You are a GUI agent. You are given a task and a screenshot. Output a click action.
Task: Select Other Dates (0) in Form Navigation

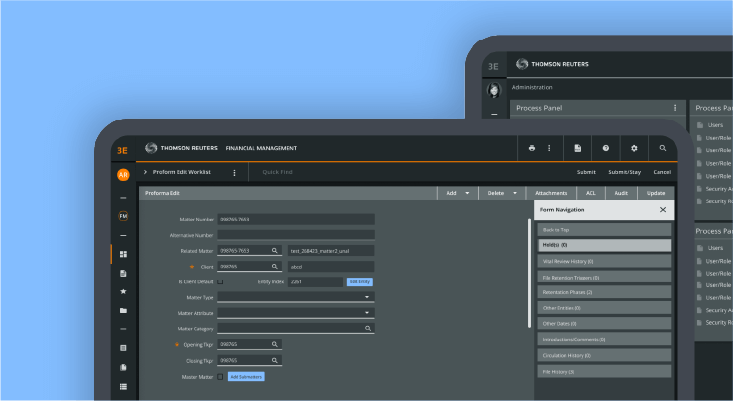coord(604,323)
